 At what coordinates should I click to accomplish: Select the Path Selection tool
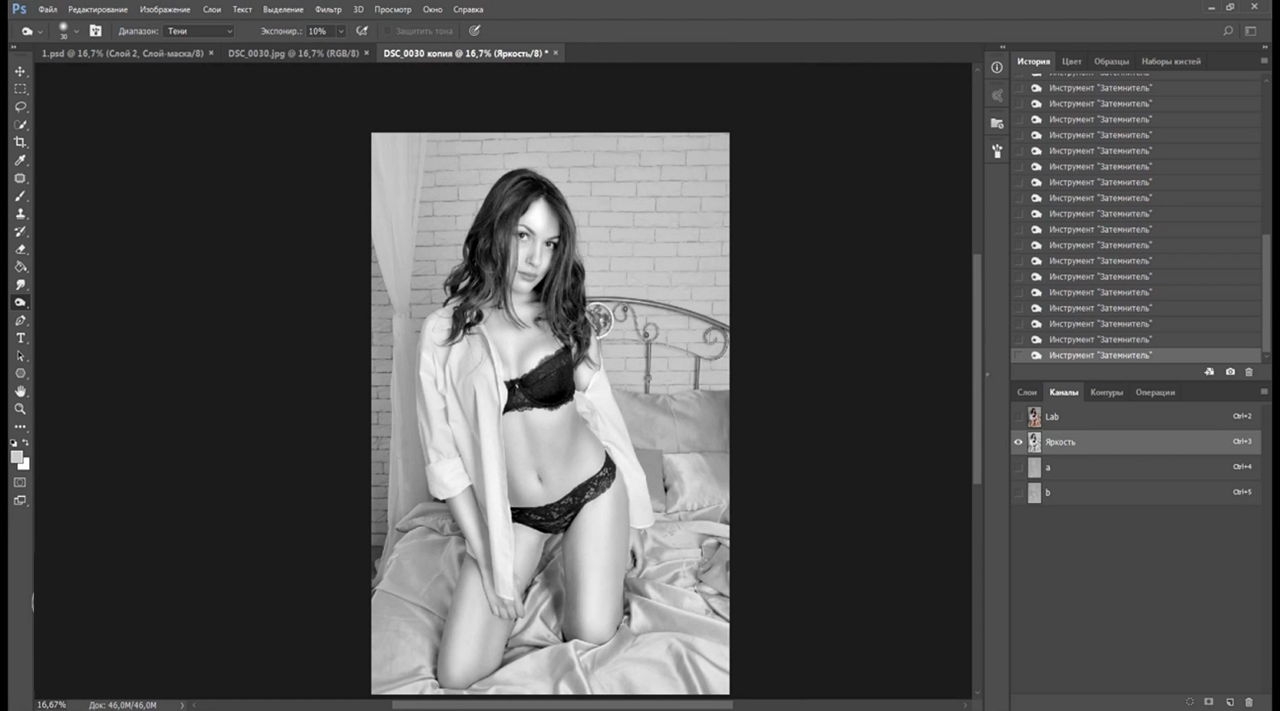20,356
